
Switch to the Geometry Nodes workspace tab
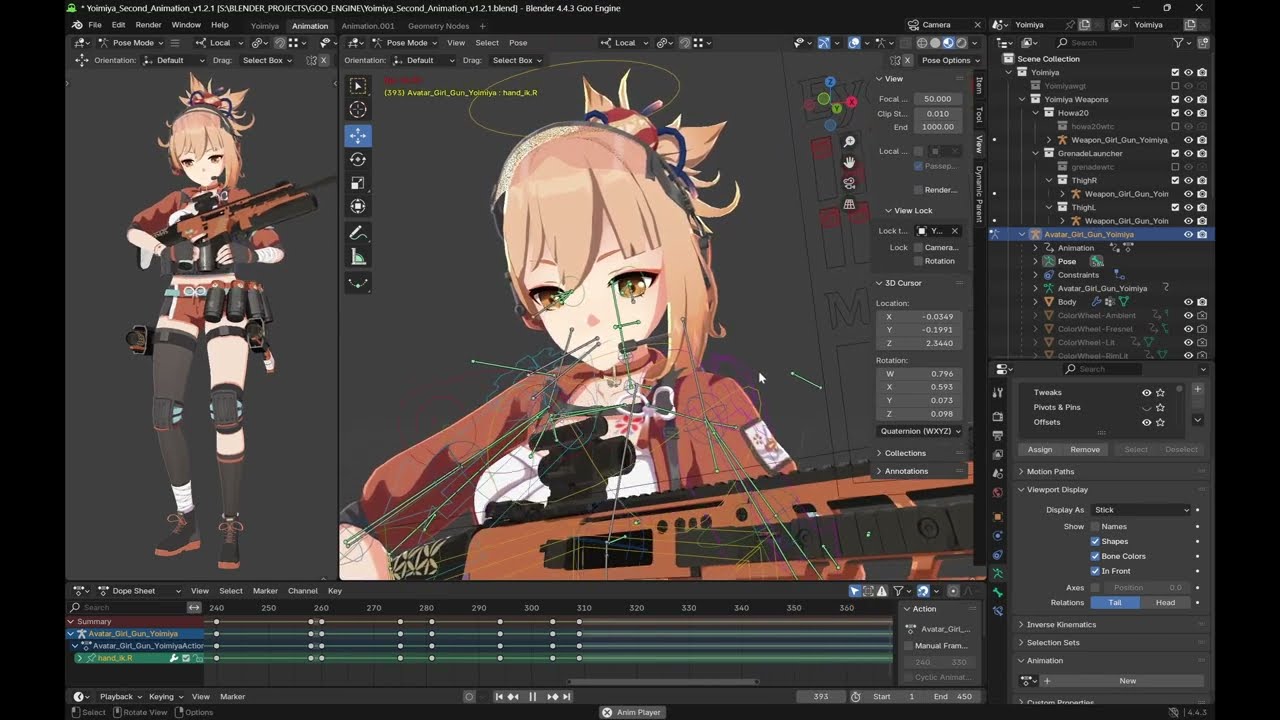tap(438, 26)
